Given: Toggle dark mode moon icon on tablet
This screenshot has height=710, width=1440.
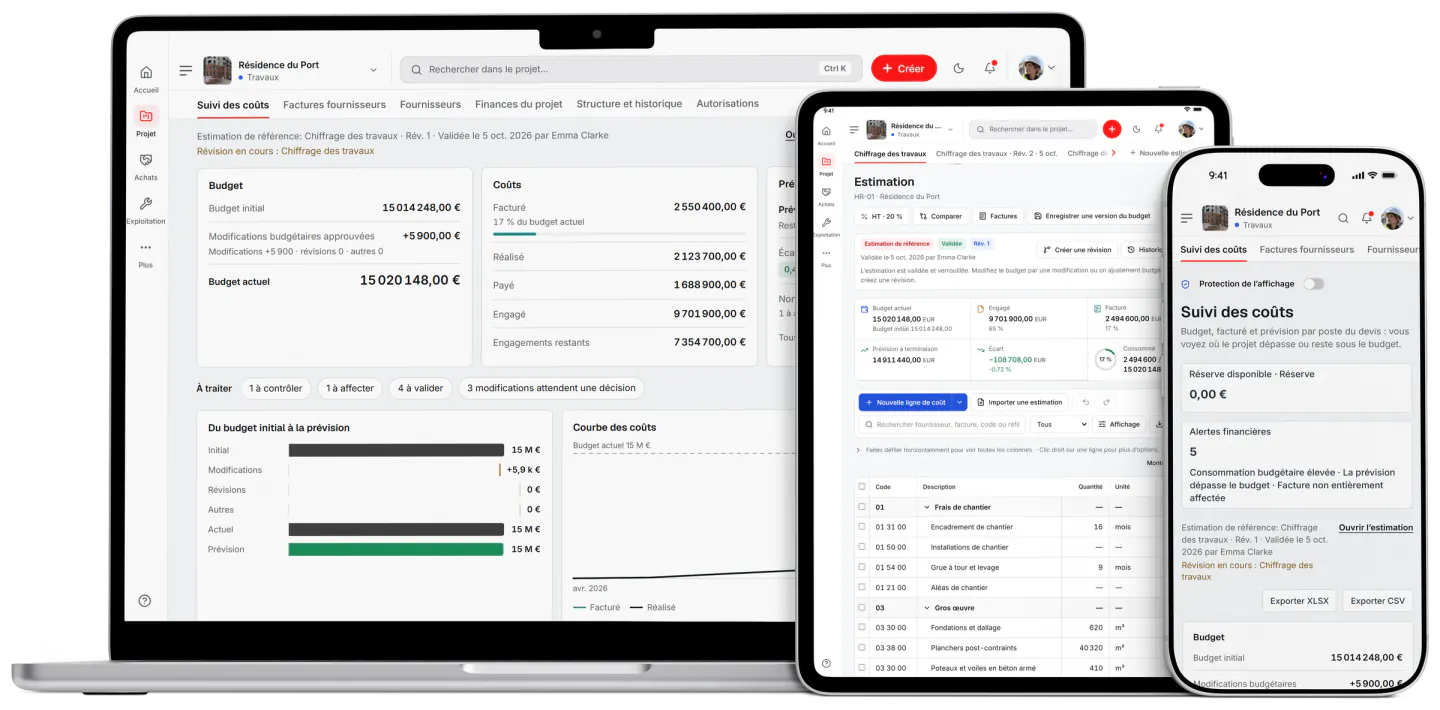Looking at the screenshot, I should click(x=1136, y=129).
